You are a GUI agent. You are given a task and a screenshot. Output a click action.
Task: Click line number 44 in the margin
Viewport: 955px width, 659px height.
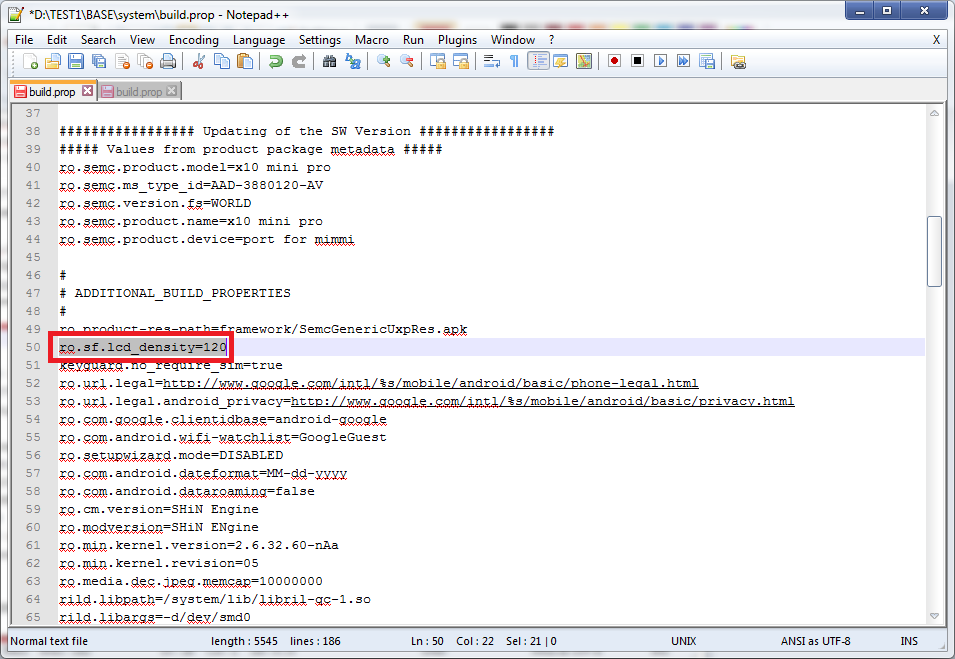[x=33, y=239]
